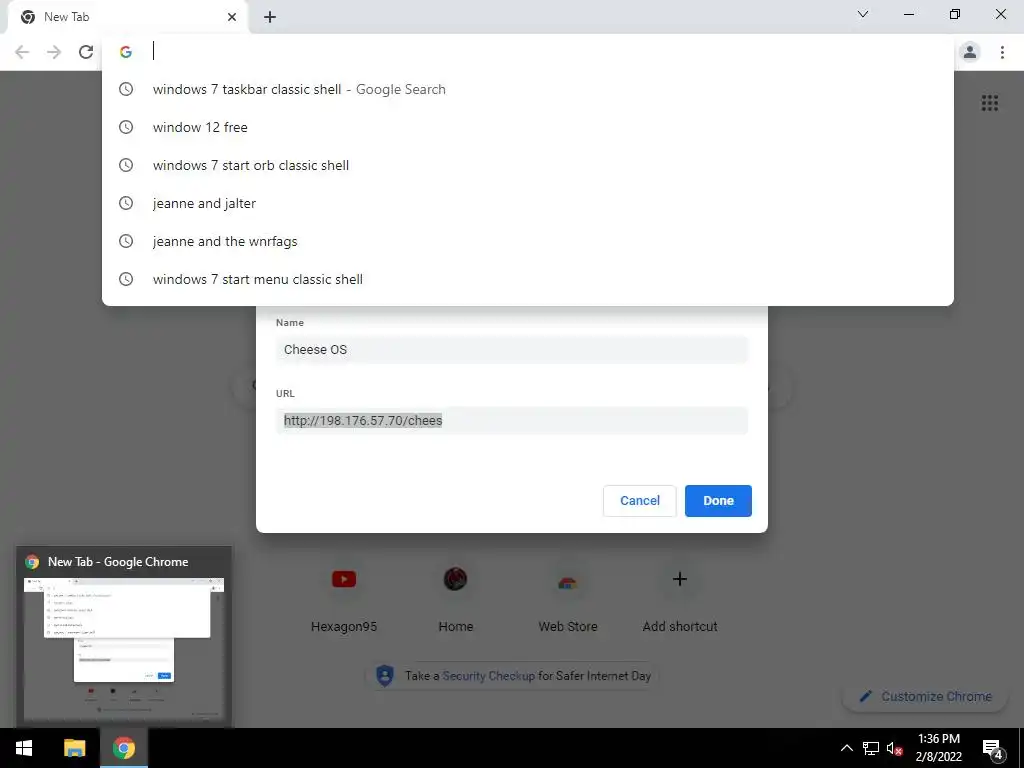Open the Chrome profile avatar icon
This screenshot has width=1024, height=768.
click(970, 52)
